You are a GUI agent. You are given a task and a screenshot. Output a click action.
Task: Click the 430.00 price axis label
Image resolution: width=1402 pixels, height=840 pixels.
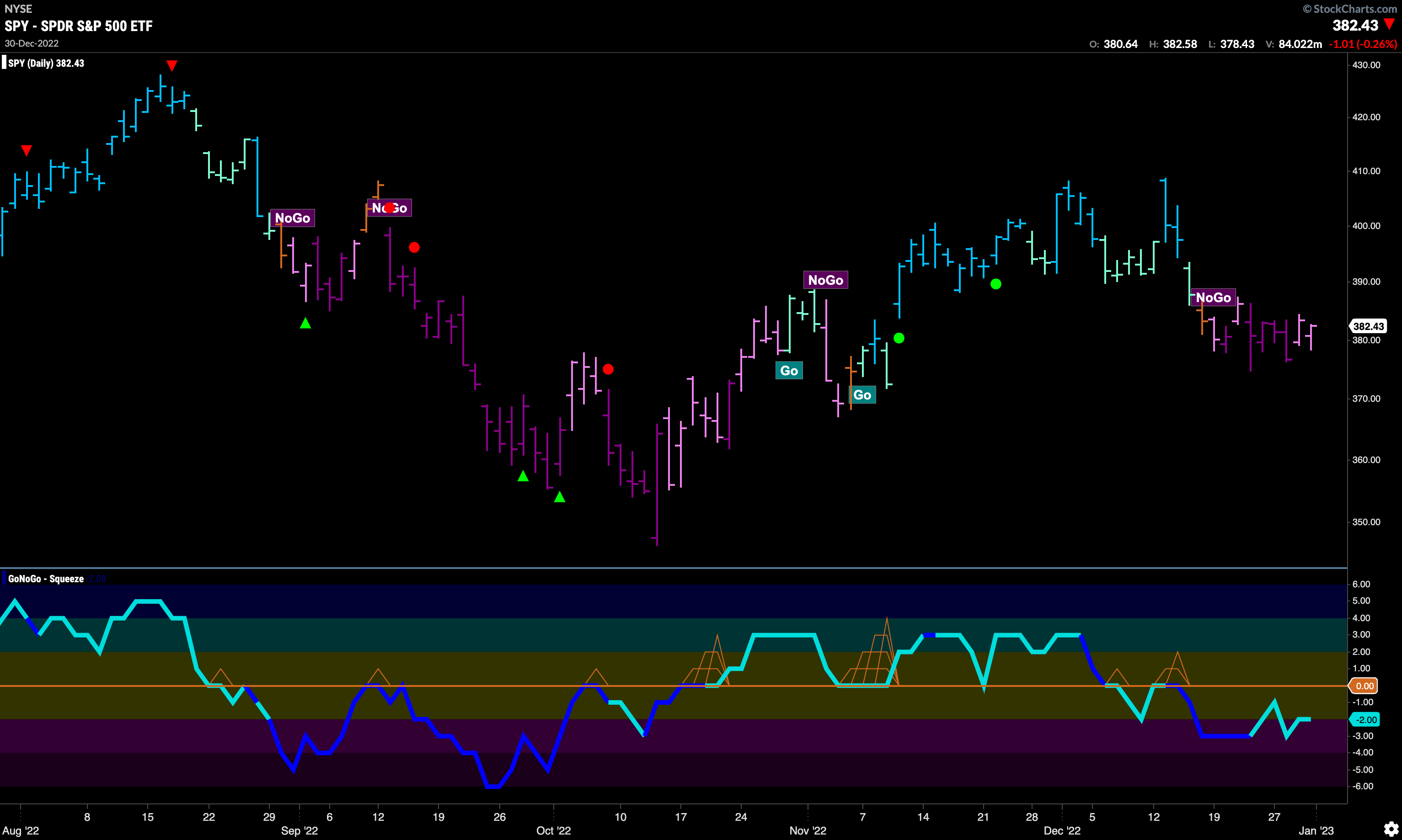click(x=1366, y=65)
